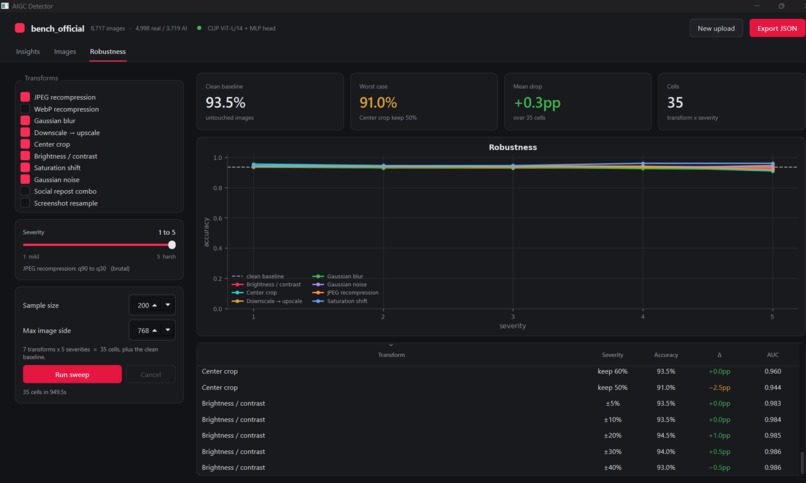Click JPEG recompression legend marker
Image resolution: width=806 pixels, height=483 pixels.
click(318, 293)
